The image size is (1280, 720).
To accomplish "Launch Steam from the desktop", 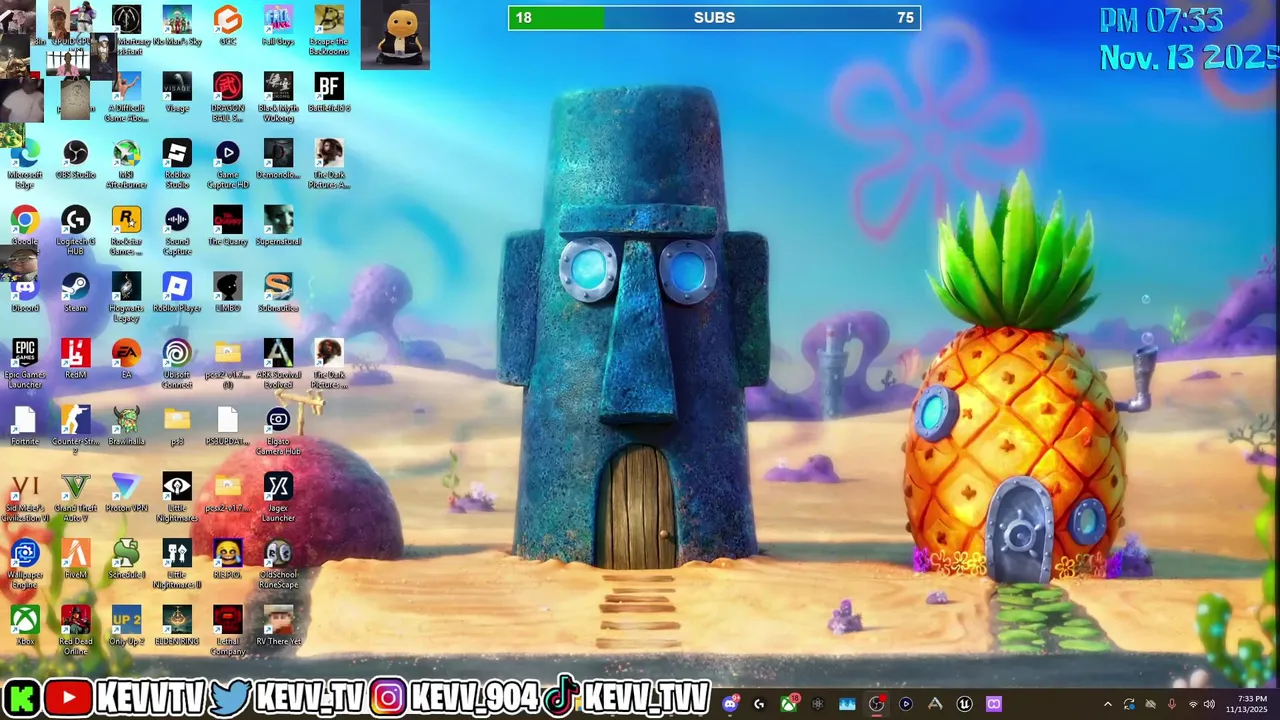I will (x=76, y=294).
